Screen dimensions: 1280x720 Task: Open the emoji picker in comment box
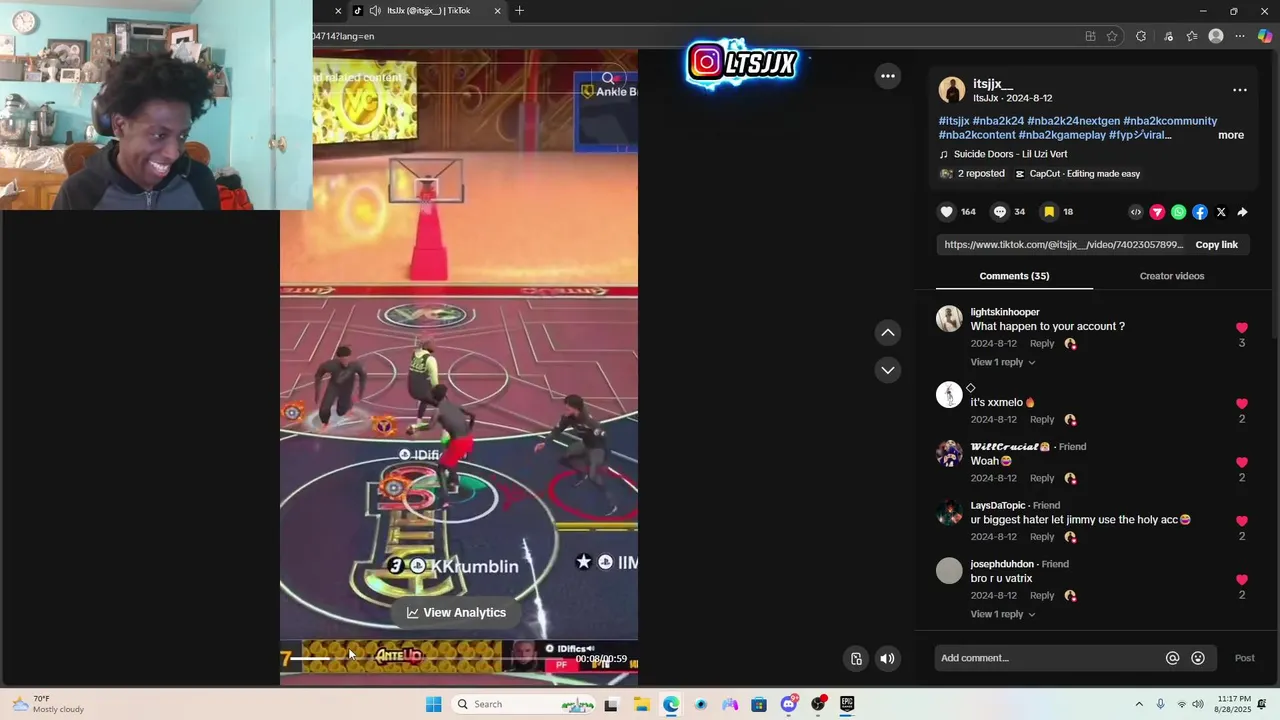(x=1198, y=658)
